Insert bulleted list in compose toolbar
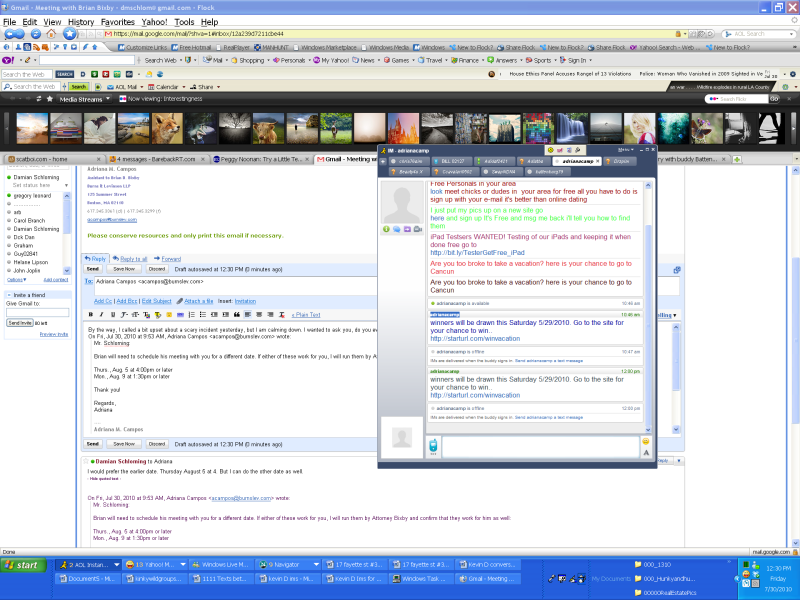 pos(203,315)
